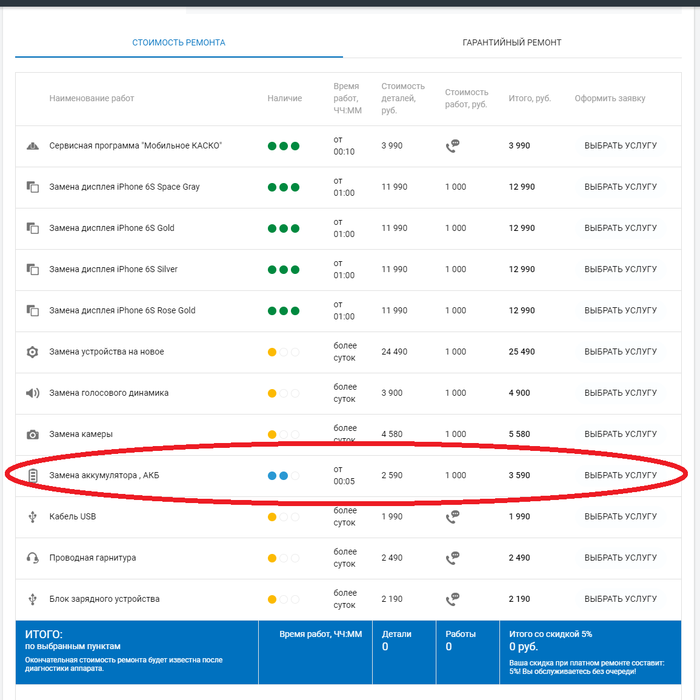Click the Замена дисплея iPhone 6S Rose Gold name
The image size is (700, 700).
pos(122,311)
